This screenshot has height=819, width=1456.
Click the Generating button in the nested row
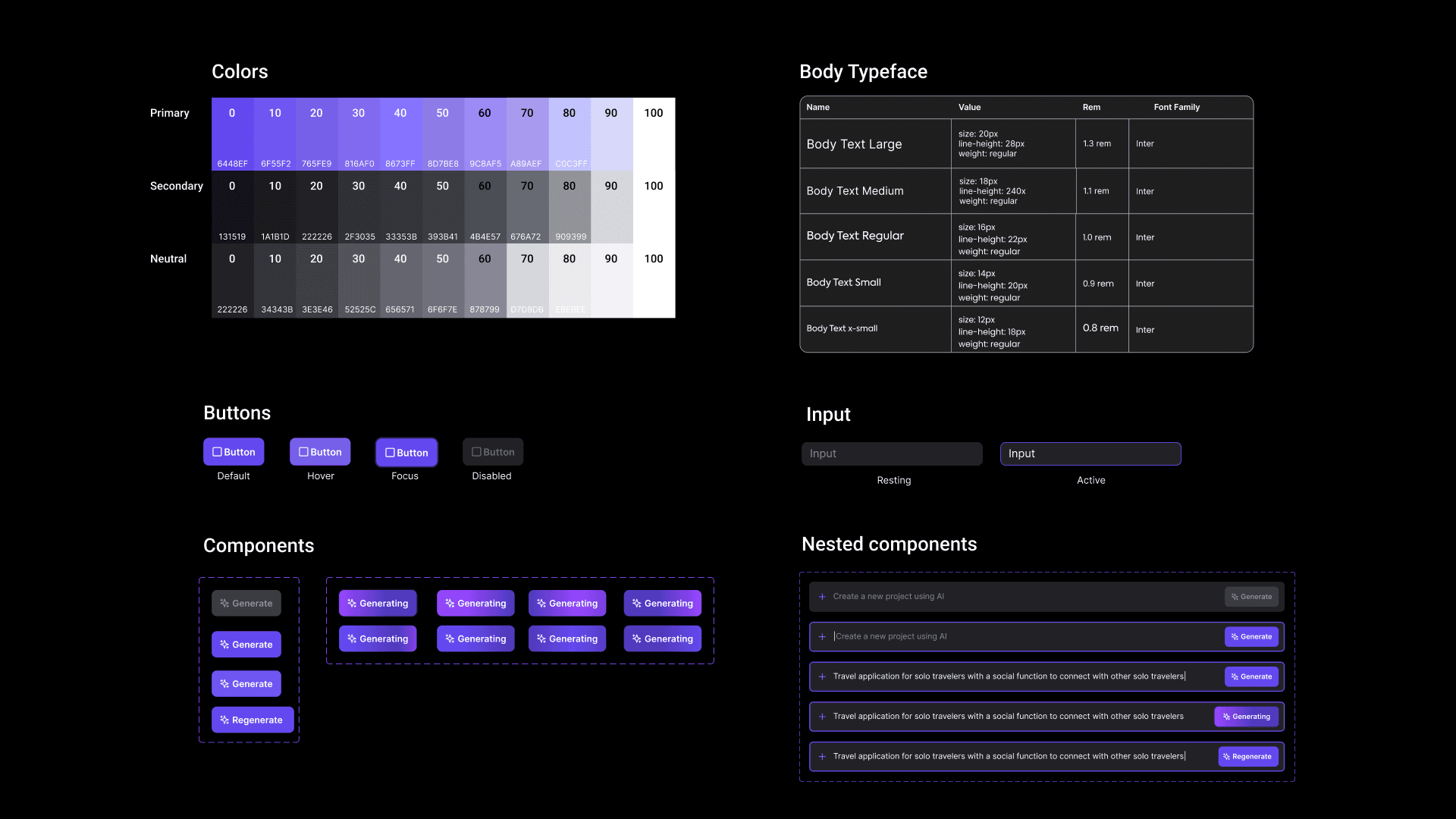point(1247,717)
